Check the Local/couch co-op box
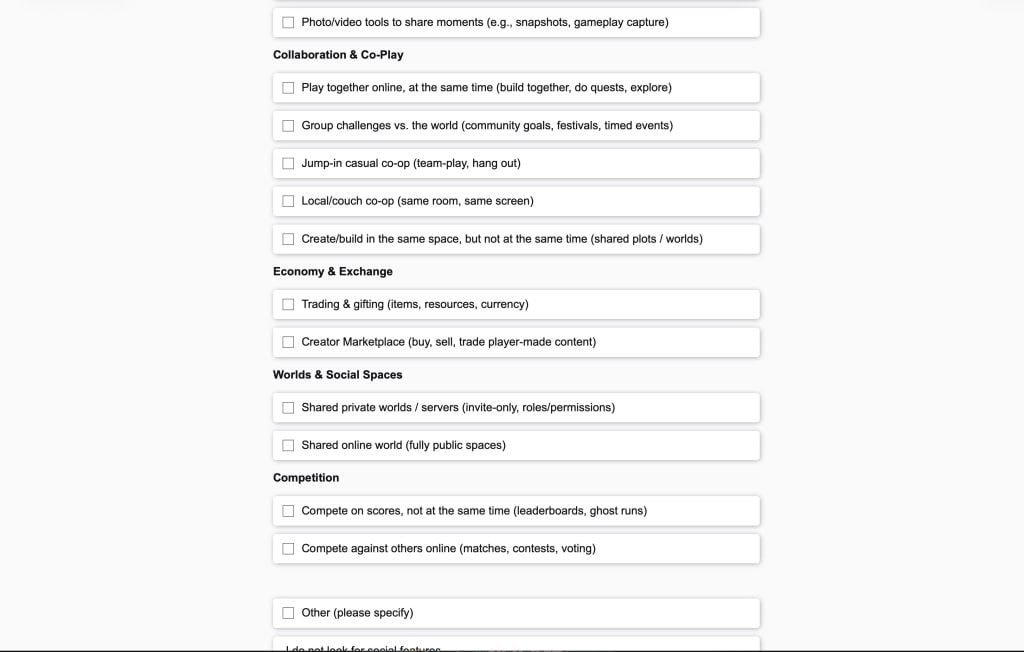Viewport: 1024px width, 652px height. [288, 201]
